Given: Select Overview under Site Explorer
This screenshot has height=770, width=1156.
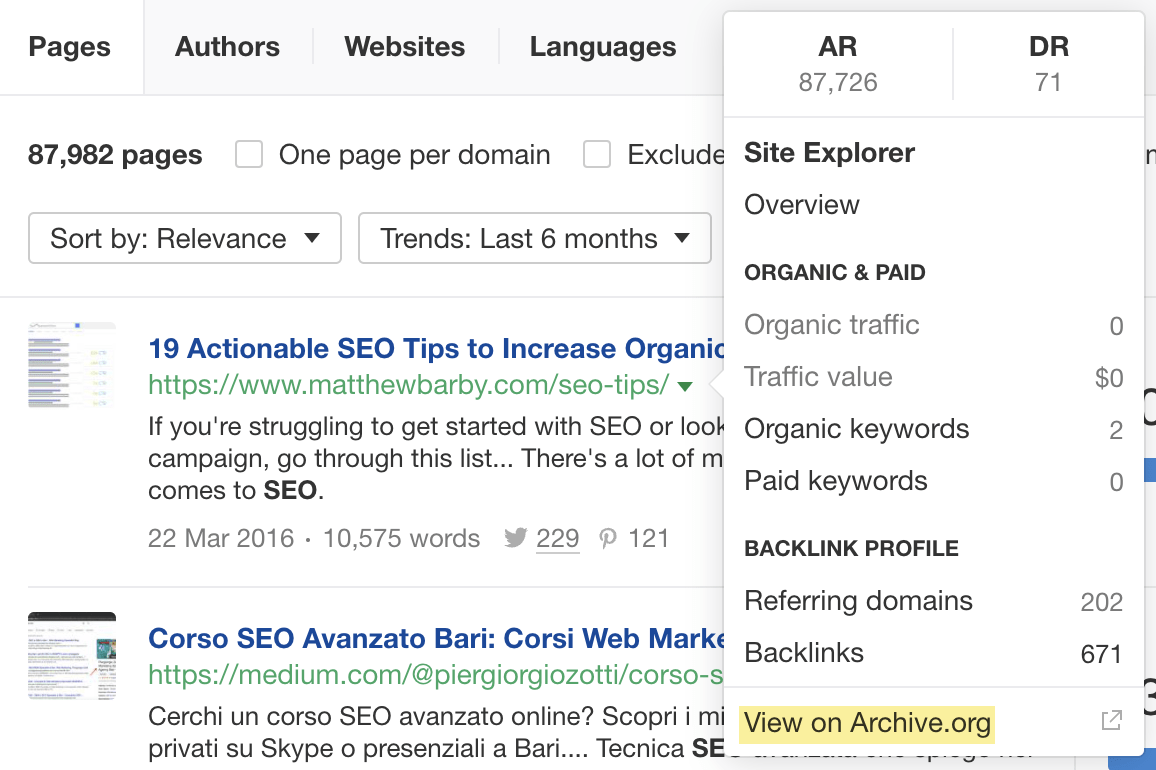Looking at the screenshot, I should tap(802, 205).
